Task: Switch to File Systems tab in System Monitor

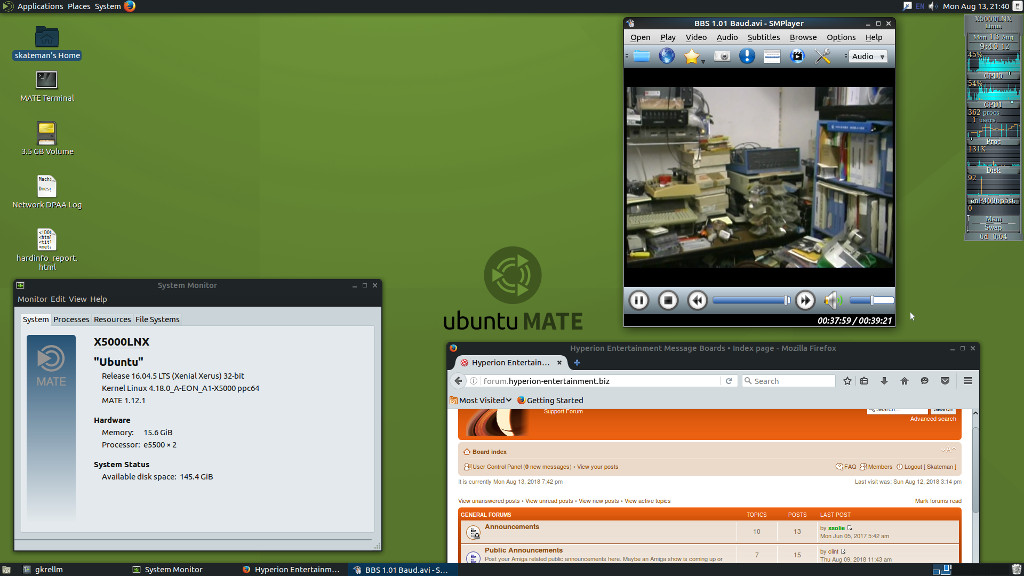Action: click(157, 319)
